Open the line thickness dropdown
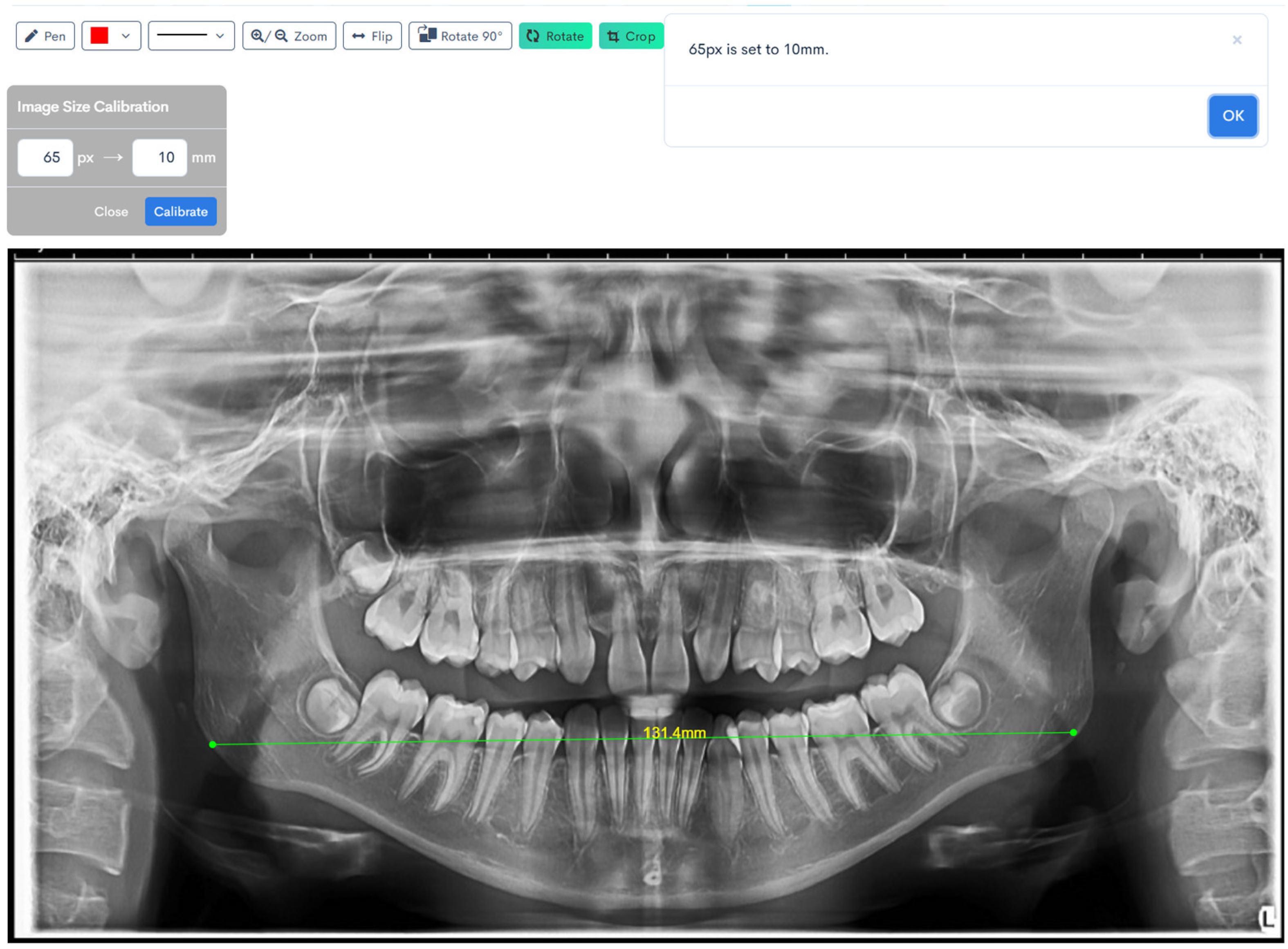The height and width of the screenshot is (949, 1288). pyautogui.click(x=191, y=36)
